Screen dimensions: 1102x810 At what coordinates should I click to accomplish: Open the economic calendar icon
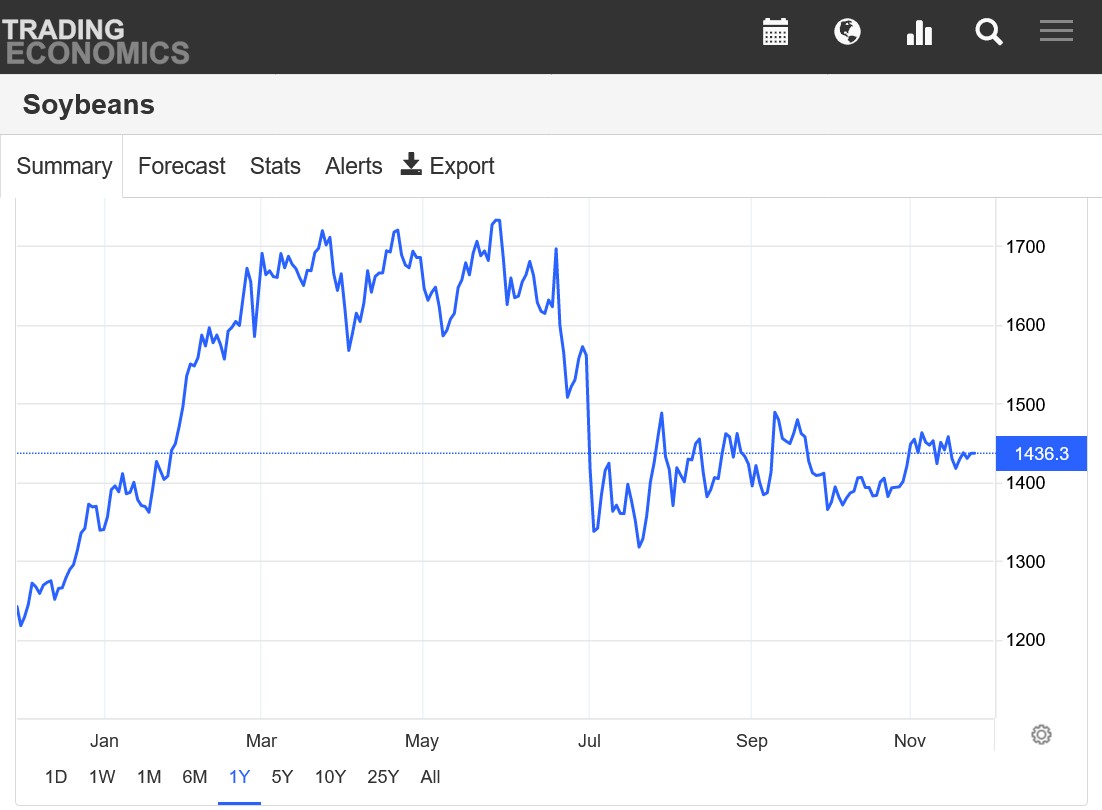pos(775,32)
